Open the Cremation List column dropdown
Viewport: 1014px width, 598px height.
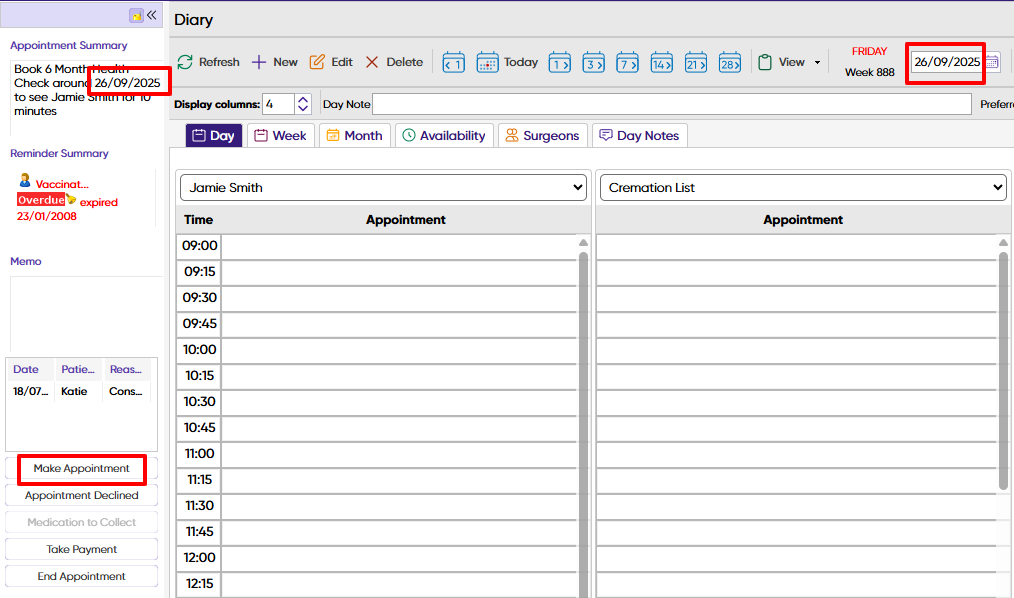click(803, 187)
